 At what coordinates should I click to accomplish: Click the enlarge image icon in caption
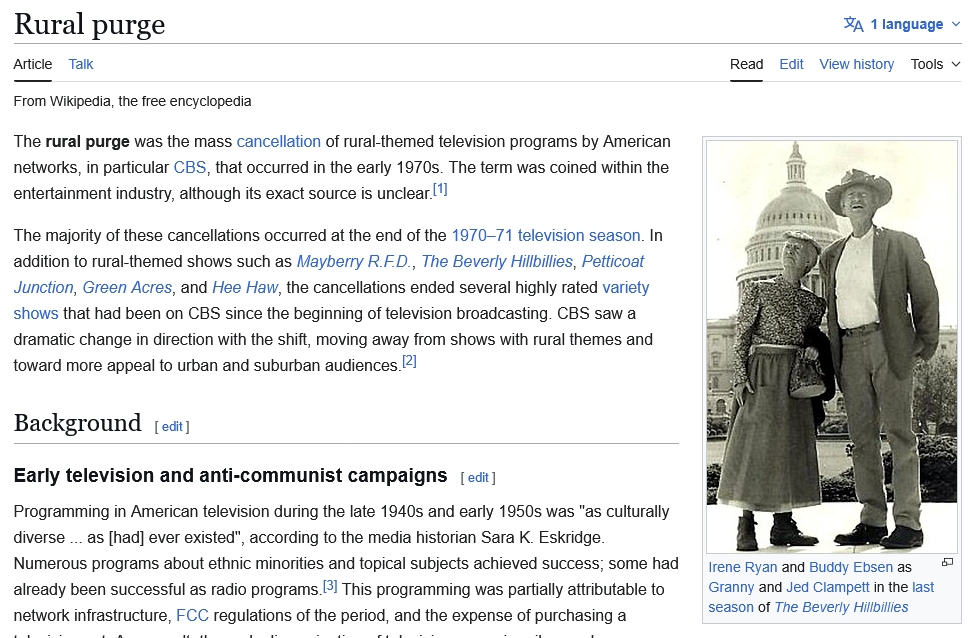pos(947,563)
